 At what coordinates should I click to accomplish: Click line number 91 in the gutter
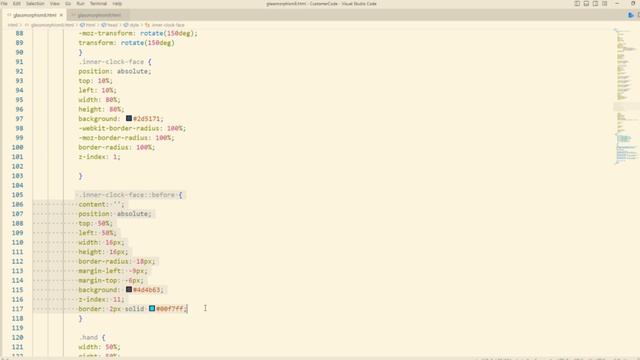click(x=19, y=62)
